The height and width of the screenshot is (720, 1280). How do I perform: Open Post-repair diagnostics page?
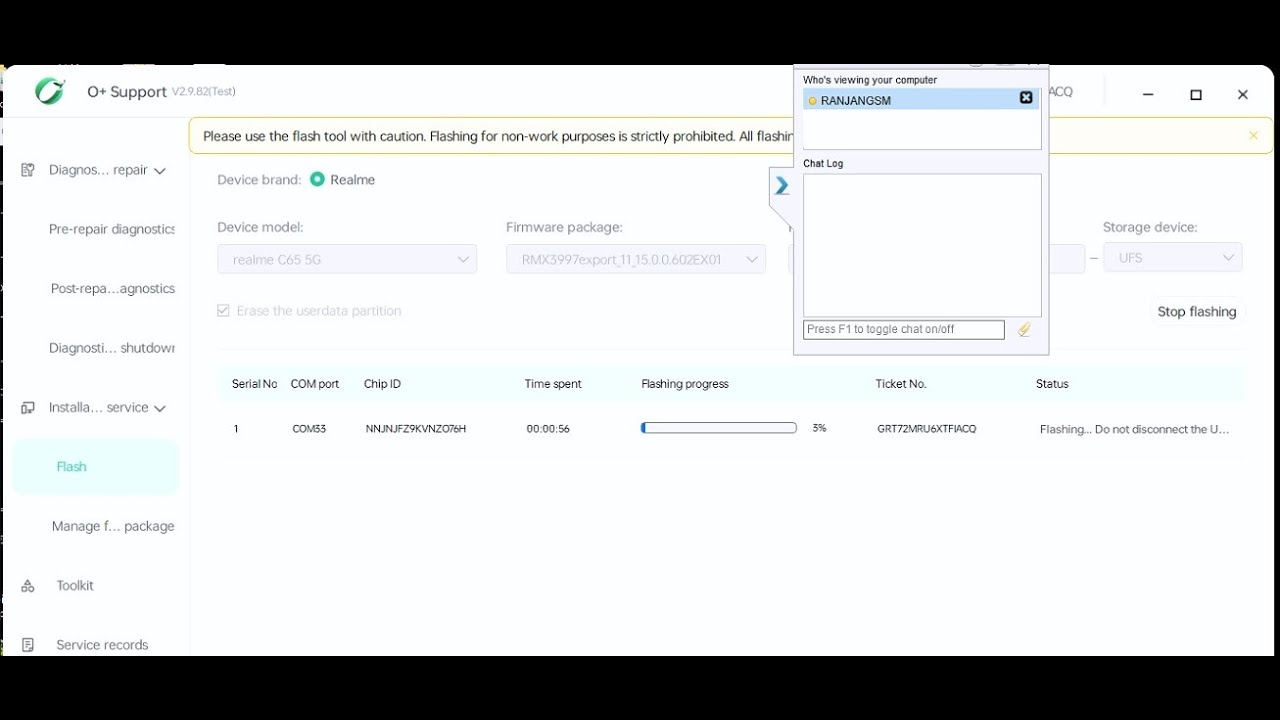[113, 288]
